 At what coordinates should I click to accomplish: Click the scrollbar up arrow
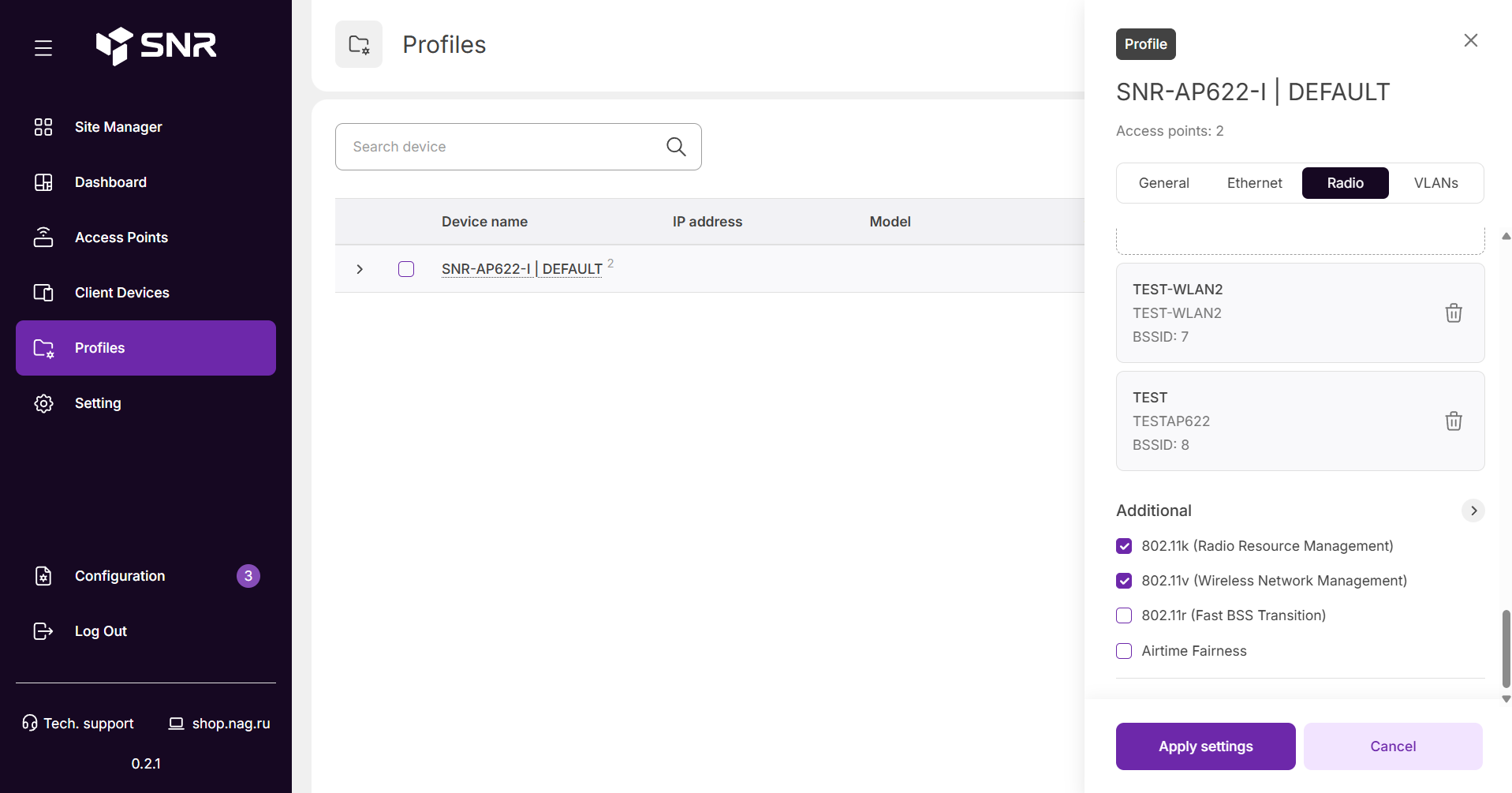(1506, 236)
